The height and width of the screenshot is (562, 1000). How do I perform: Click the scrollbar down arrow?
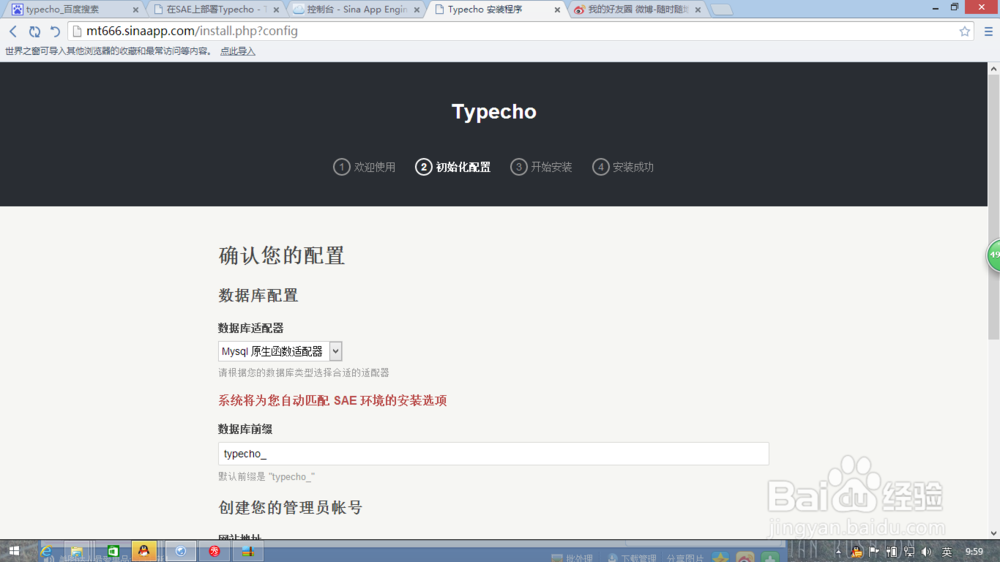point(994,533)
